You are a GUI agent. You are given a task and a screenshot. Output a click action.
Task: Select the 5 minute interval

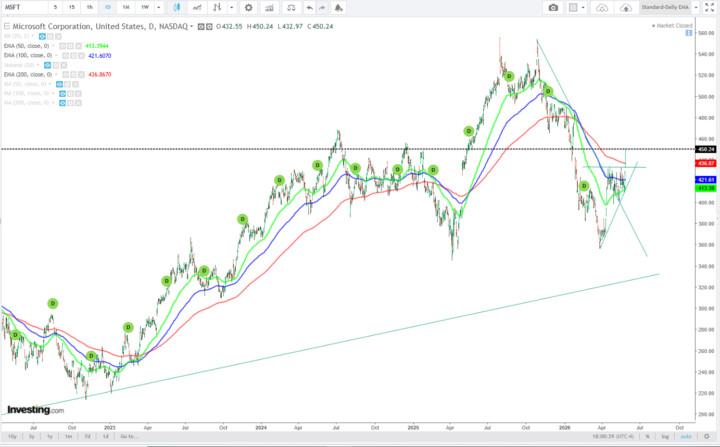click(56, 7)
